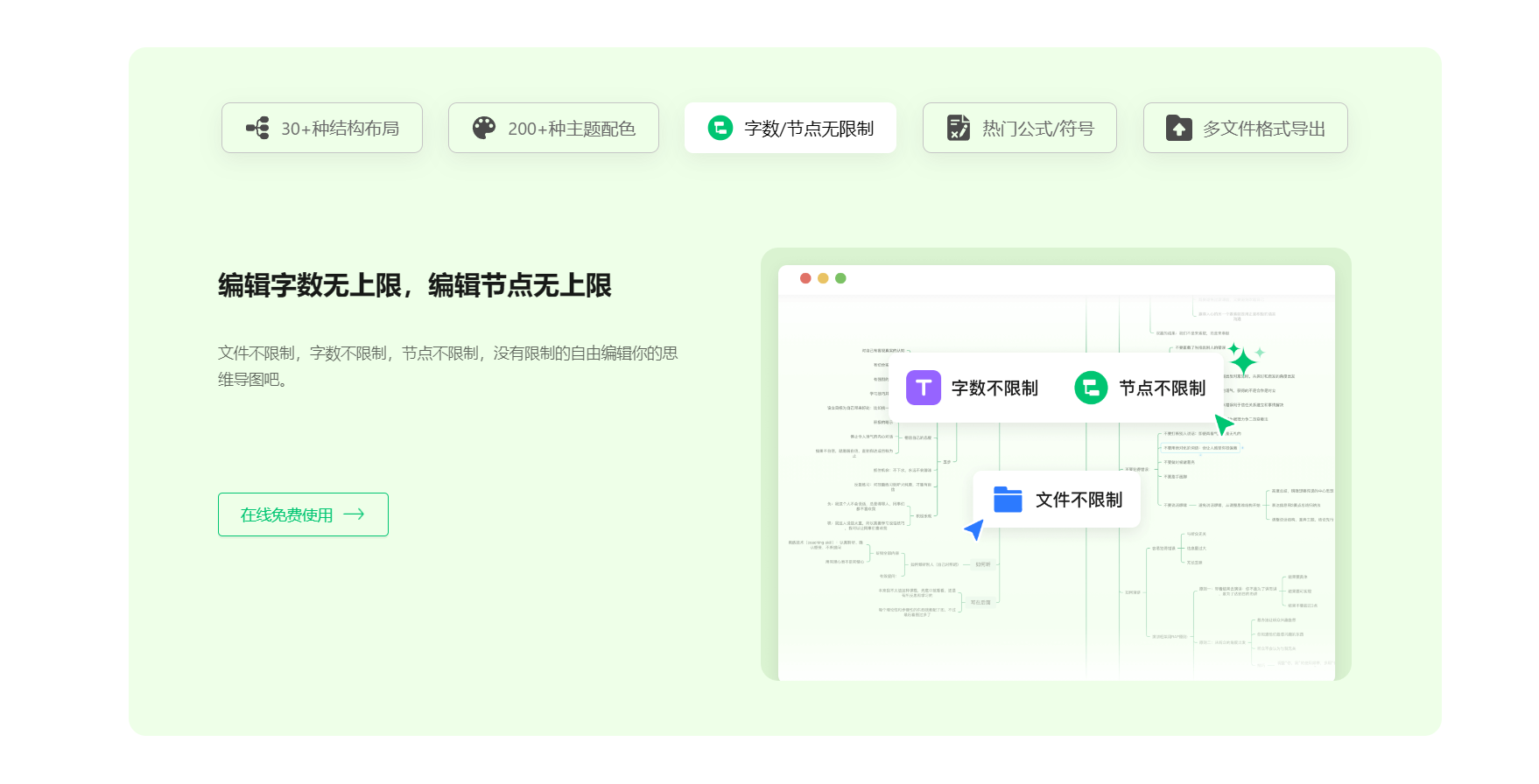The width and height of the screenshot is (1539, 784).
Task: Select the 字数/节点无限制 tab
Action: tap(791, 128)
